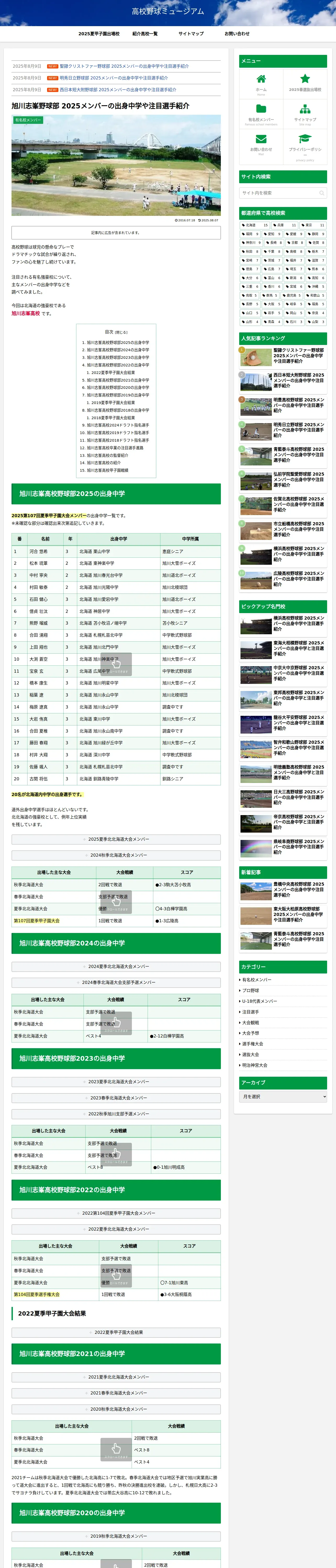Click the search magnifier icon in site search
Viewport: 336px width, 1568px height.
(322, 193)
